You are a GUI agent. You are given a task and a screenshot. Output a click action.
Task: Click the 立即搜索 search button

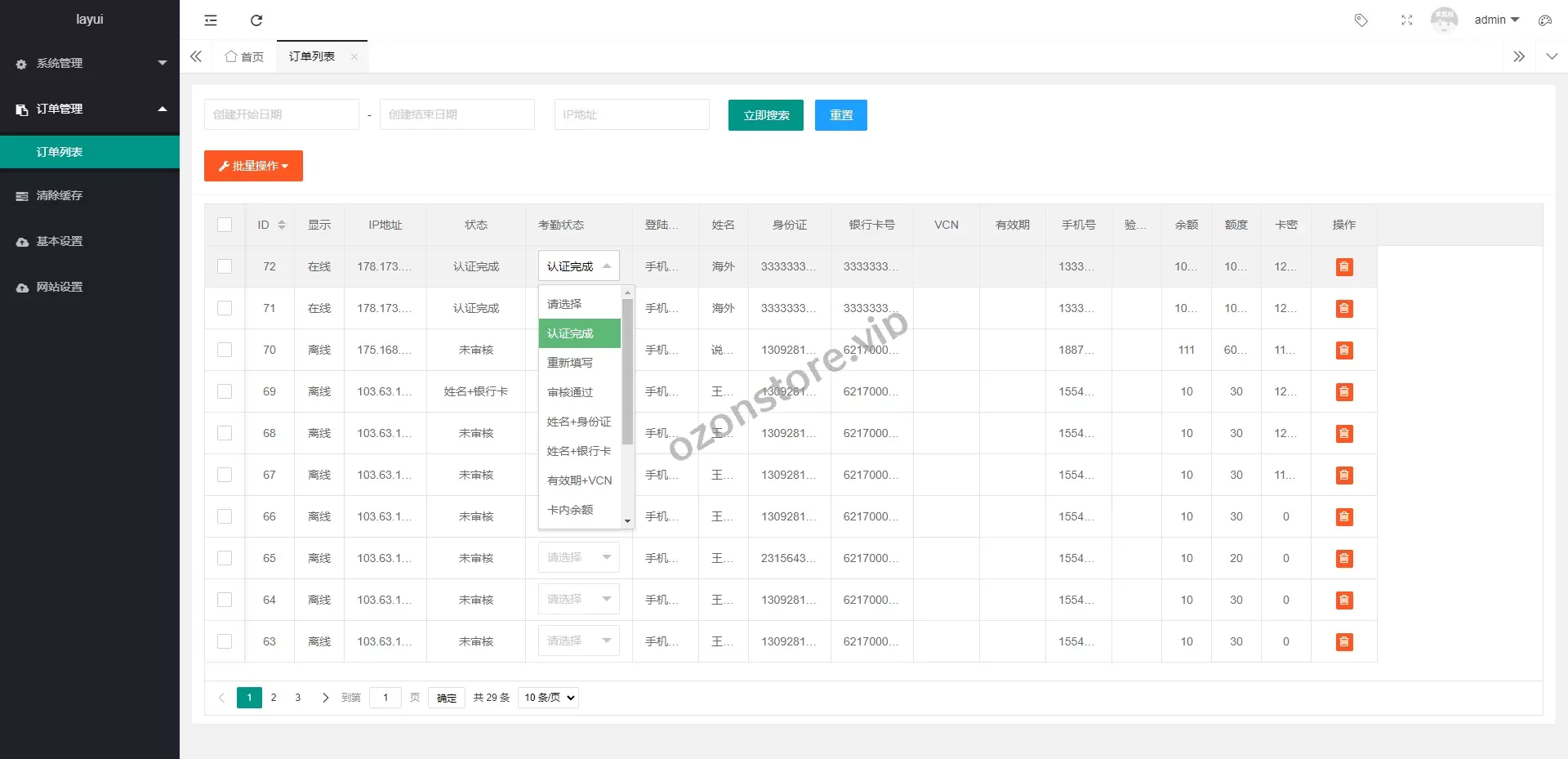click(765, 115)
